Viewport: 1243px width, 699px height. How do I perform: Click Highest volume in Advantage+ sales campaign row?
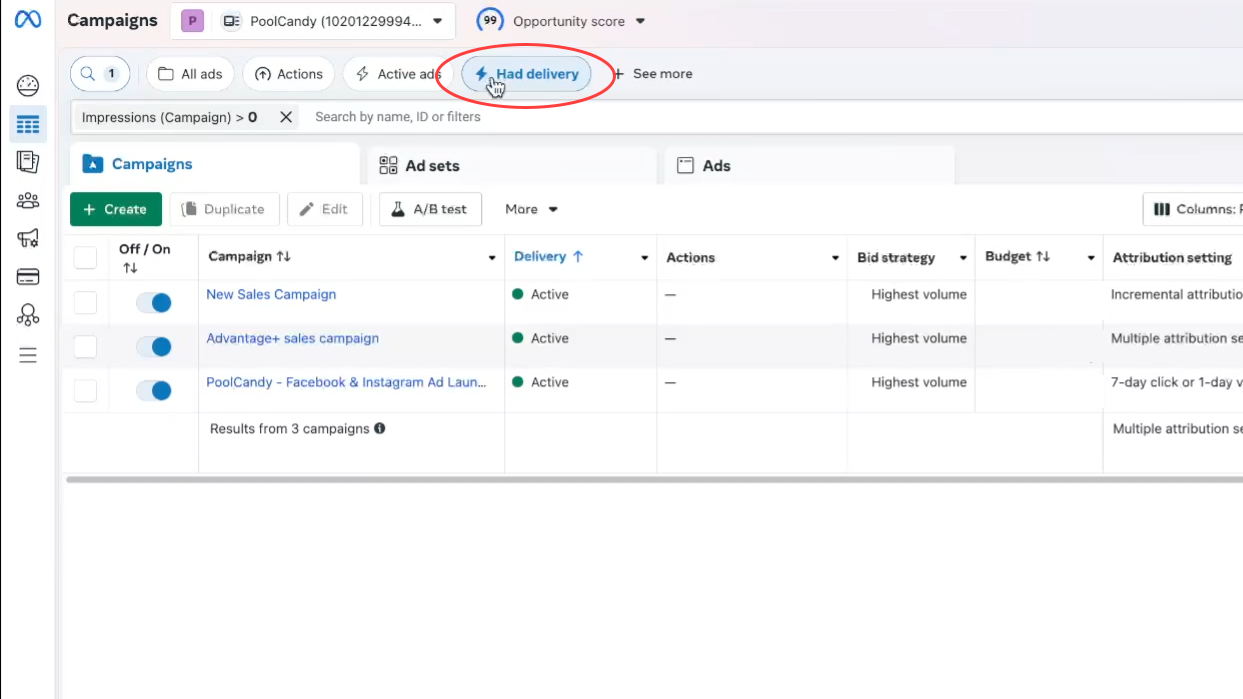(x=919, y=338)
